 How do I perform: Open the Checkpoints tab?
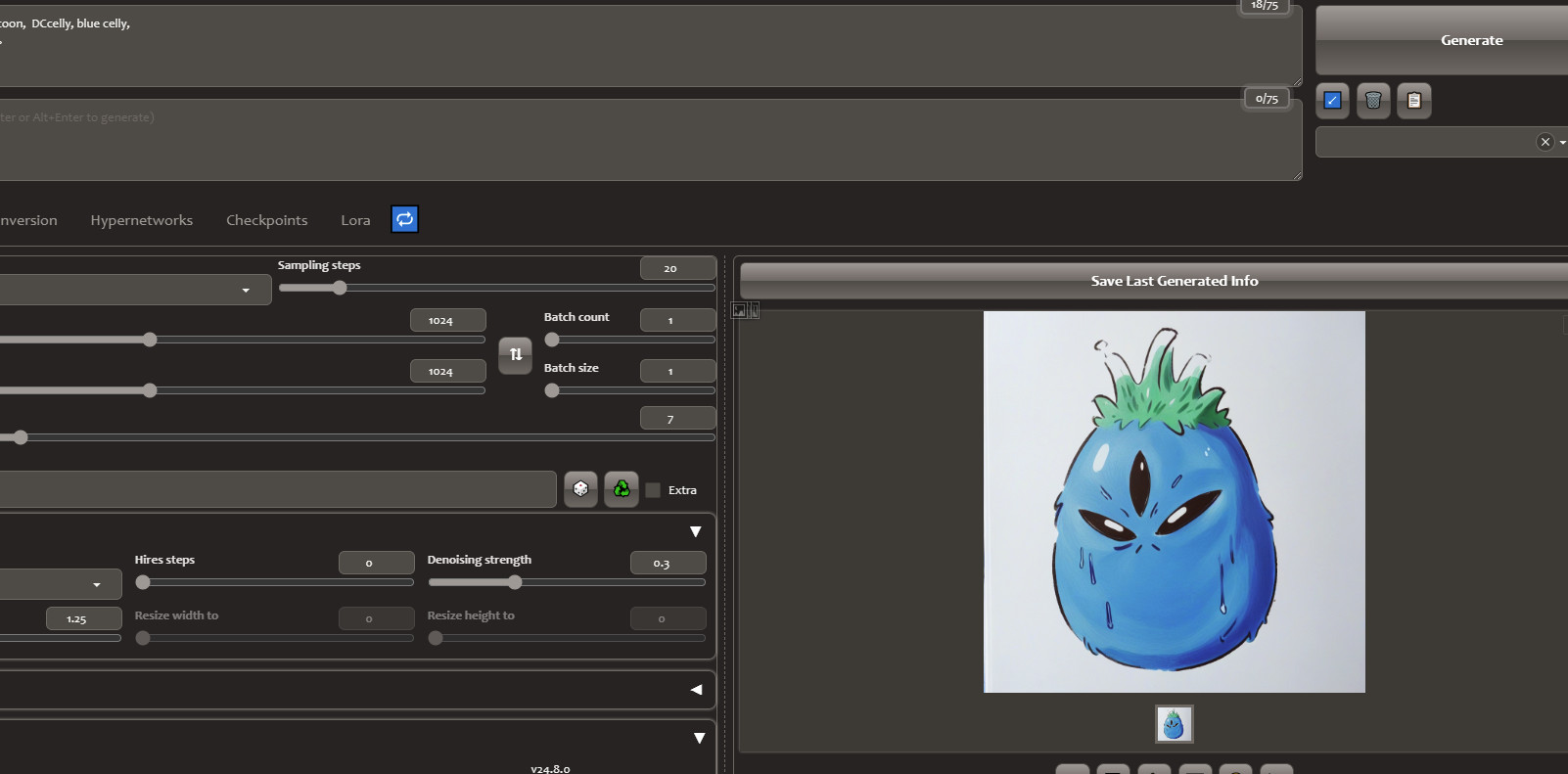click(x=267, y=220)
